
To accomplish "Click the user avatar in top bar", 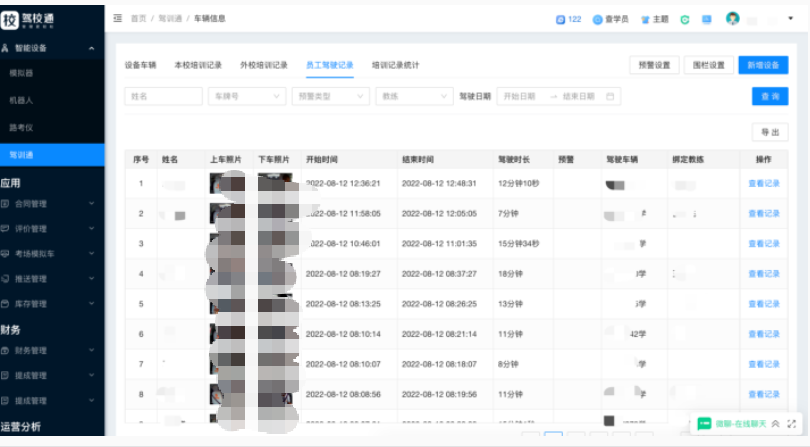I will tap(733, 18).
